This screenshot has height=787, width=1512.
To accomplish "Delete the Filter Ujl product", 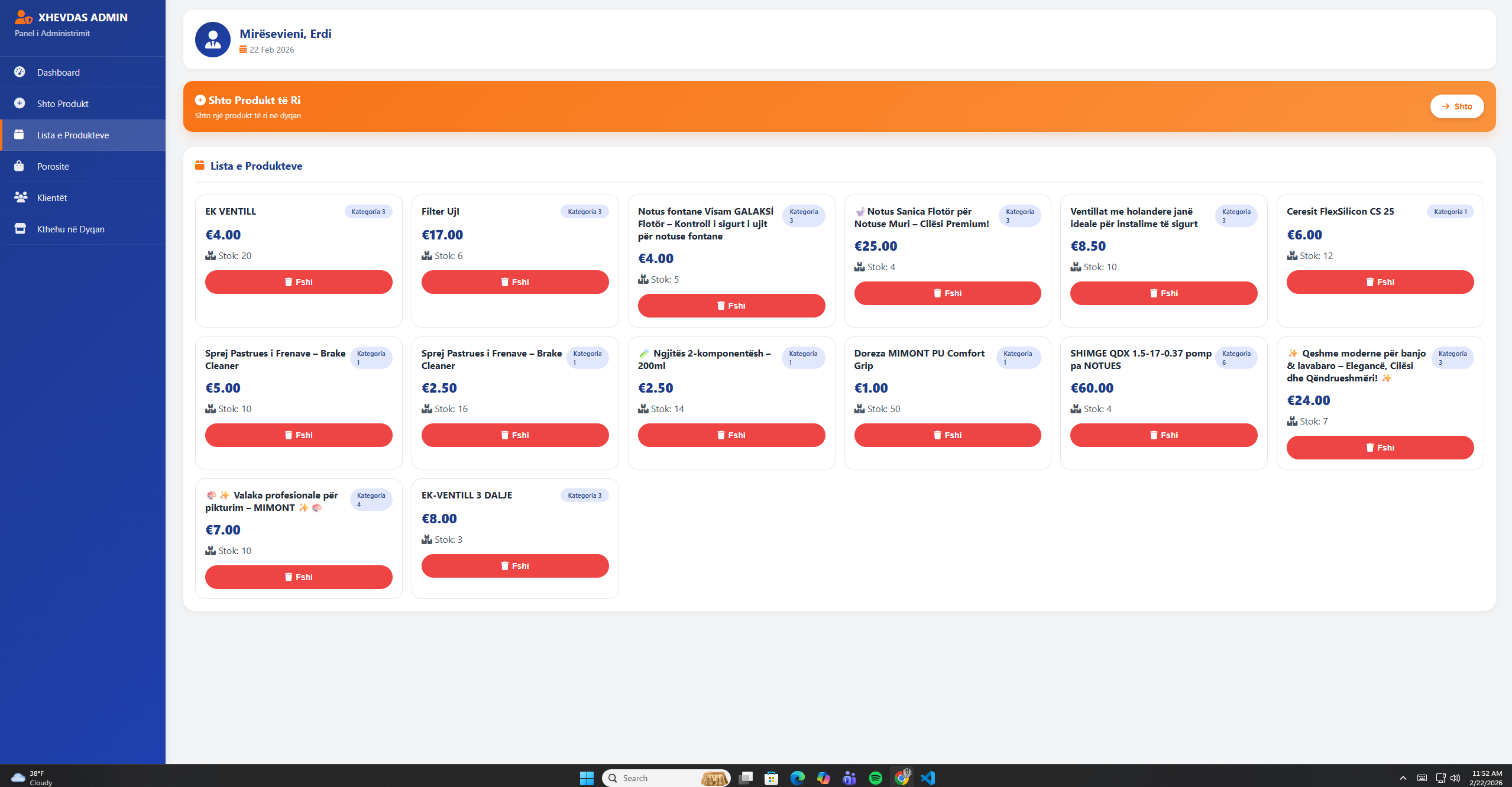I will click(514, 282).
